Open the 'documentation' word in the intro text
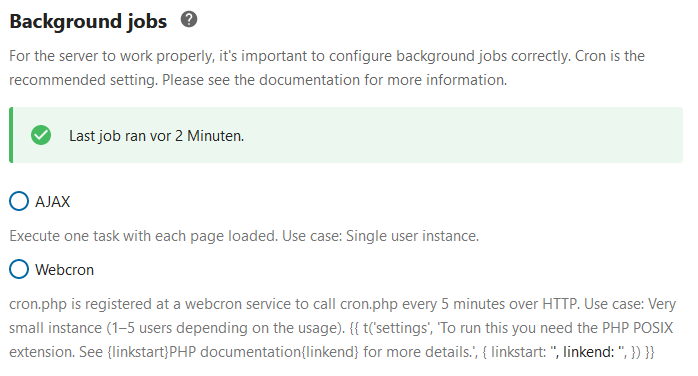 click(x=310, y=80)
